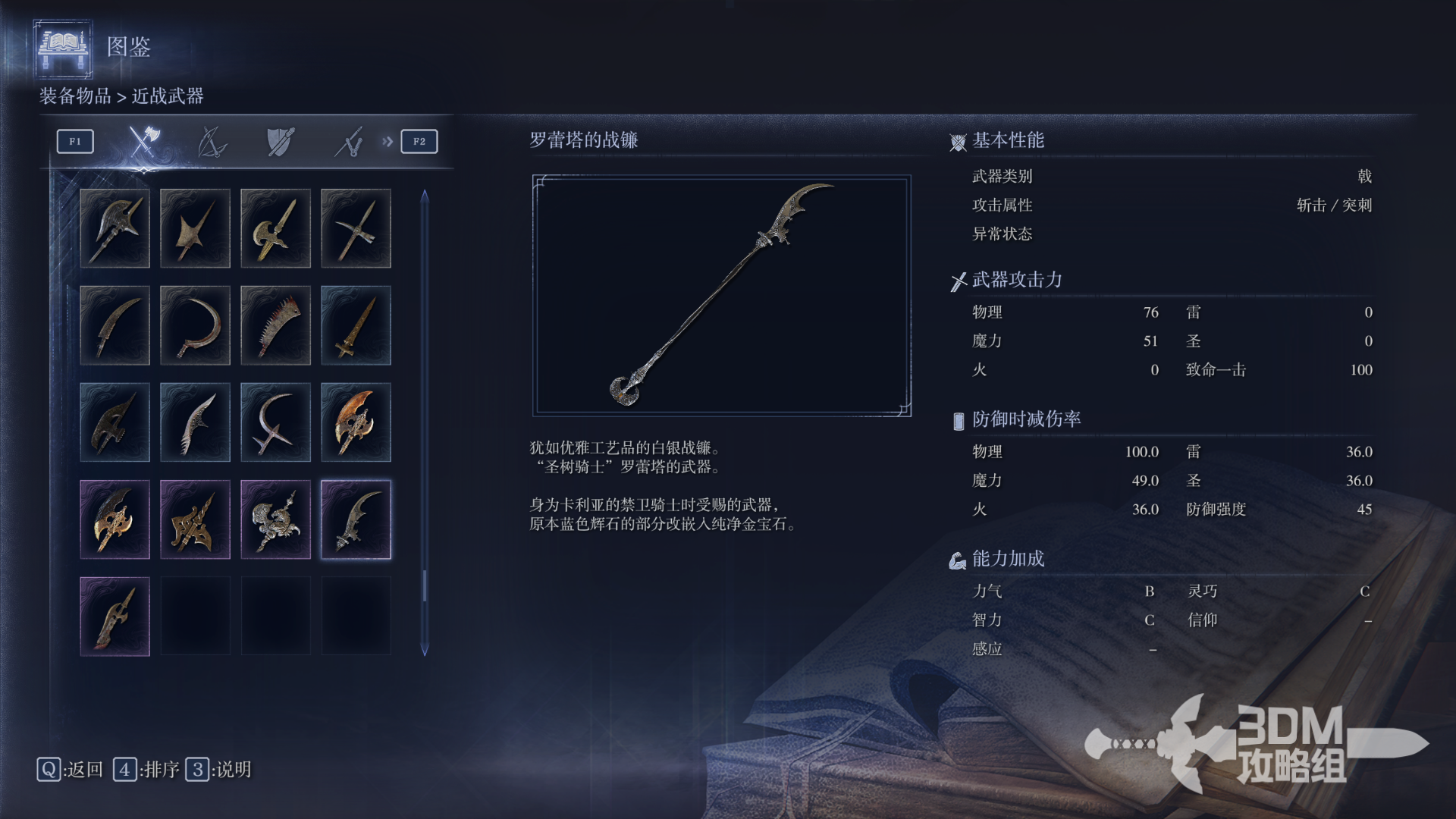The width and height of the screenshot is (1456, 819).
Task: Expand more categories with double chevron
Action: click(x=388, y=141)
